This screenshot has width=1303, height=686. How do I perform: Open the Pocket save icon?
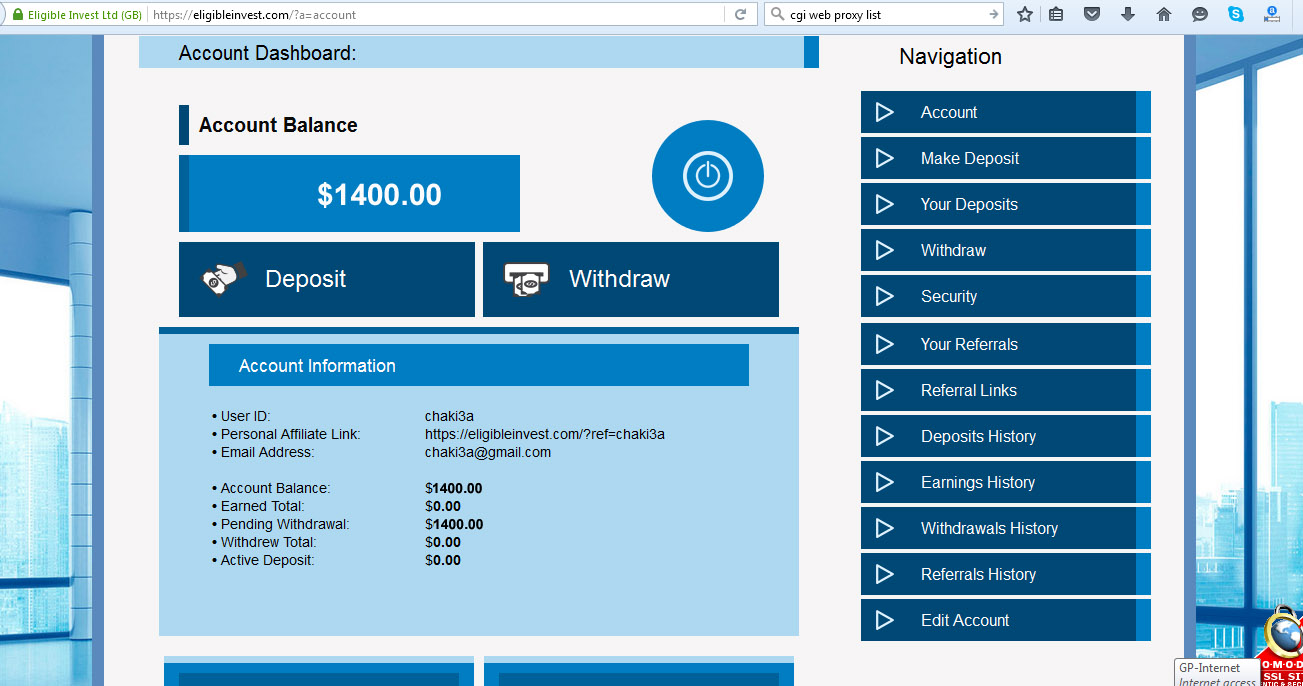[x=1092, y=15]
